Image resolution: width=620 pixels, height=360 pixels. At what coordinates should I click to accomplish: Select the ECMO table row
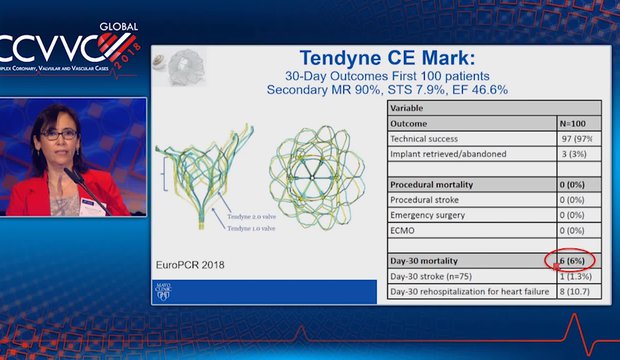494,231
